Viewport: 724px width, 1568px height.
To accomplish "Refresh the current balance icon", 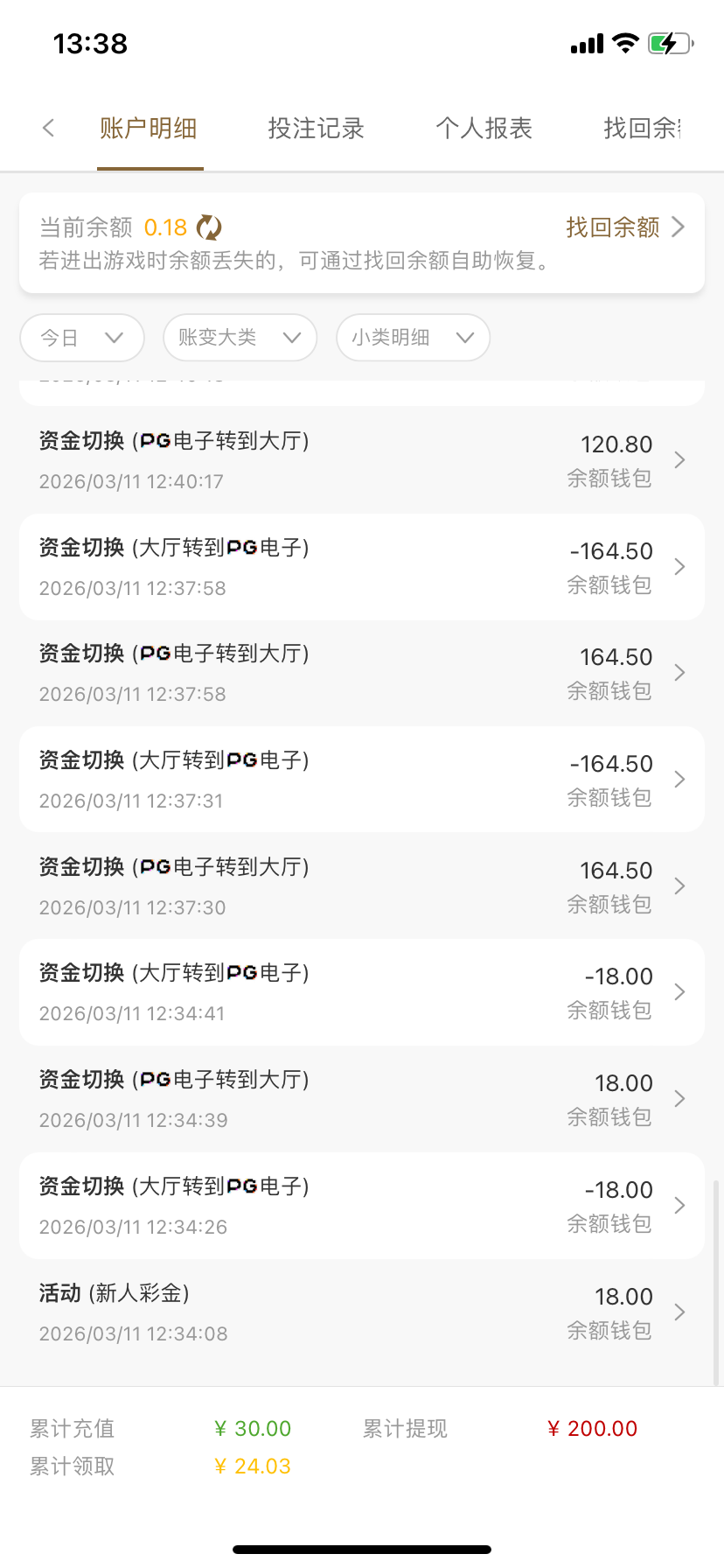I will 209,227.
